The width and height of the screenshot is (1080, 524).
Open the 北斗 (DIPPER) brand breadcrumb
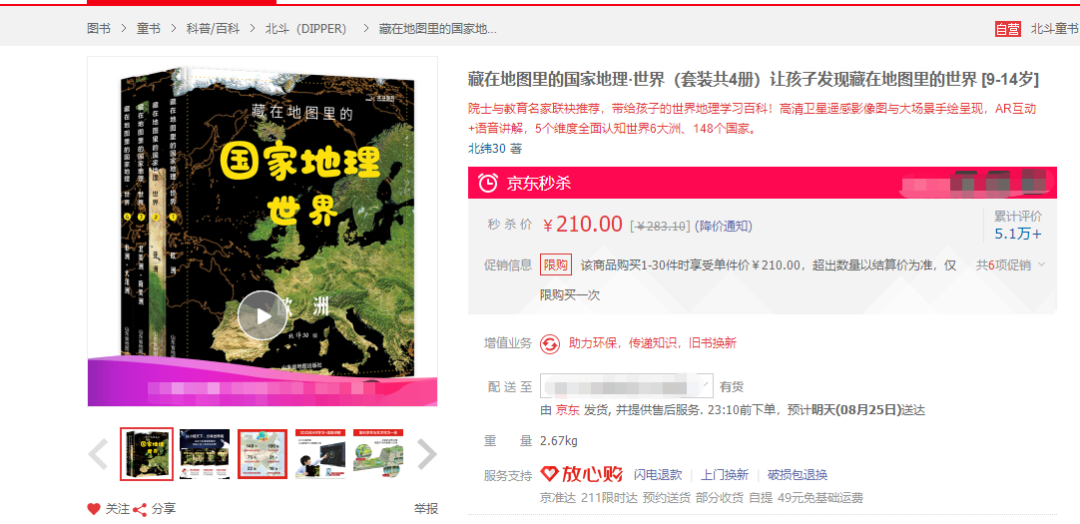point(306,29)
